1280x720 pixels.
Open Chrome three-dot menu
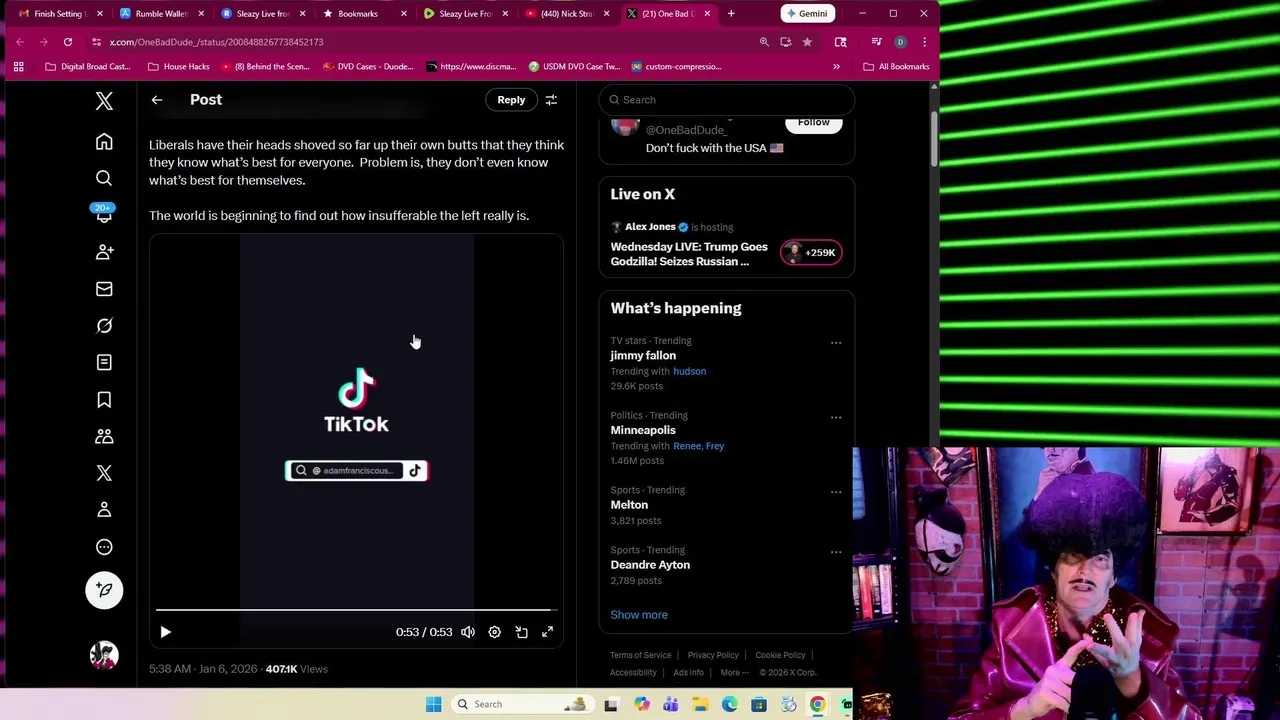pos(924,42)
